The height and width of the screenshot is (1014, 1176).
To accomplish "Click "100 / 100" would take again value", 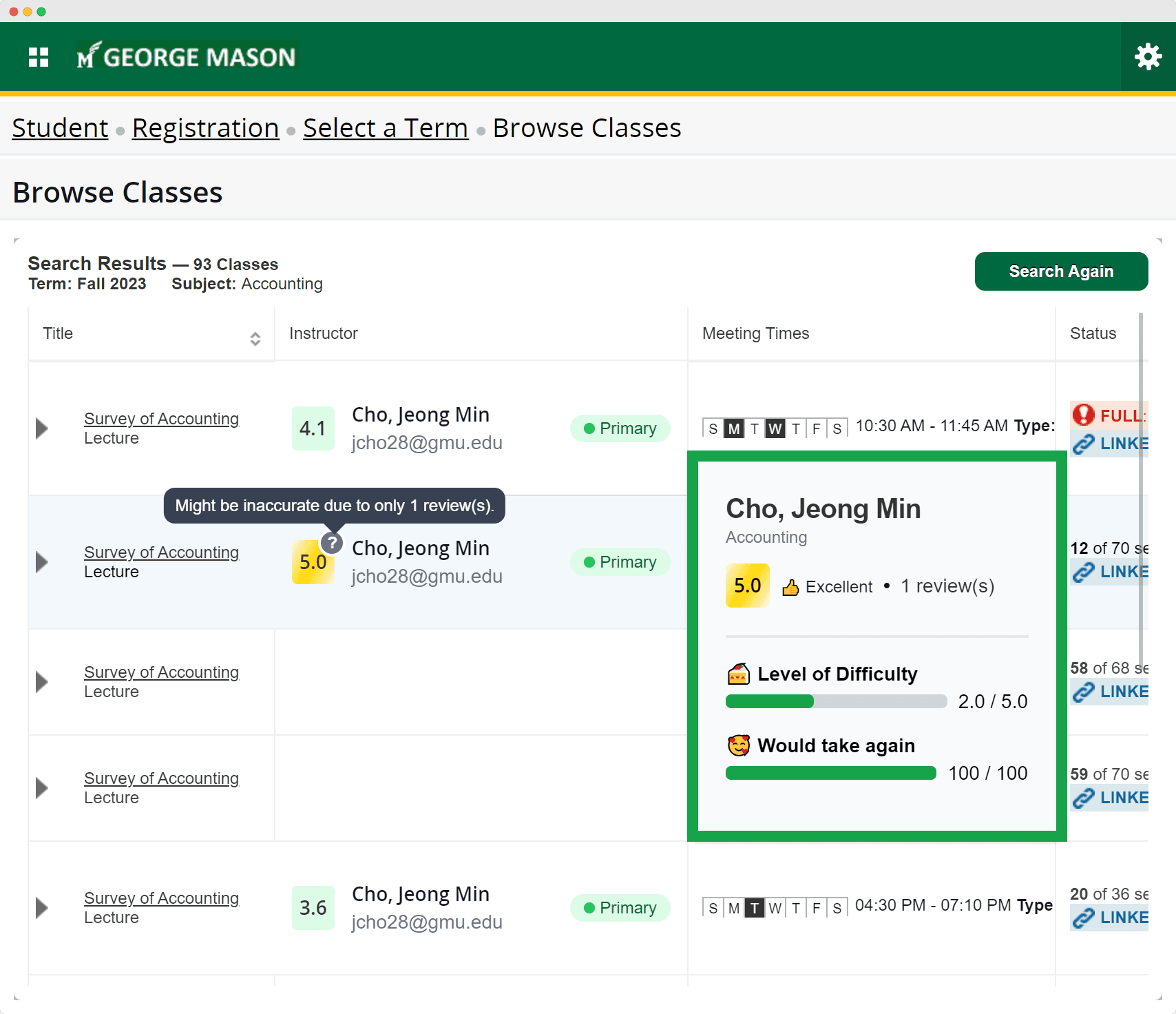I will tap(988, 773).
